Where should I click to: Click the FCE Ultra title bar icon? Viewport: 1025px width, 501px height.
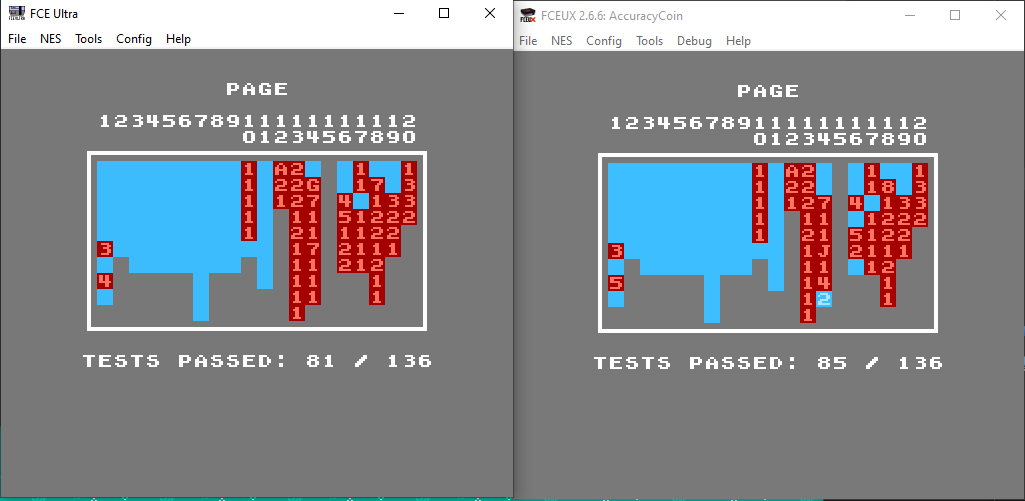point(16,14)
